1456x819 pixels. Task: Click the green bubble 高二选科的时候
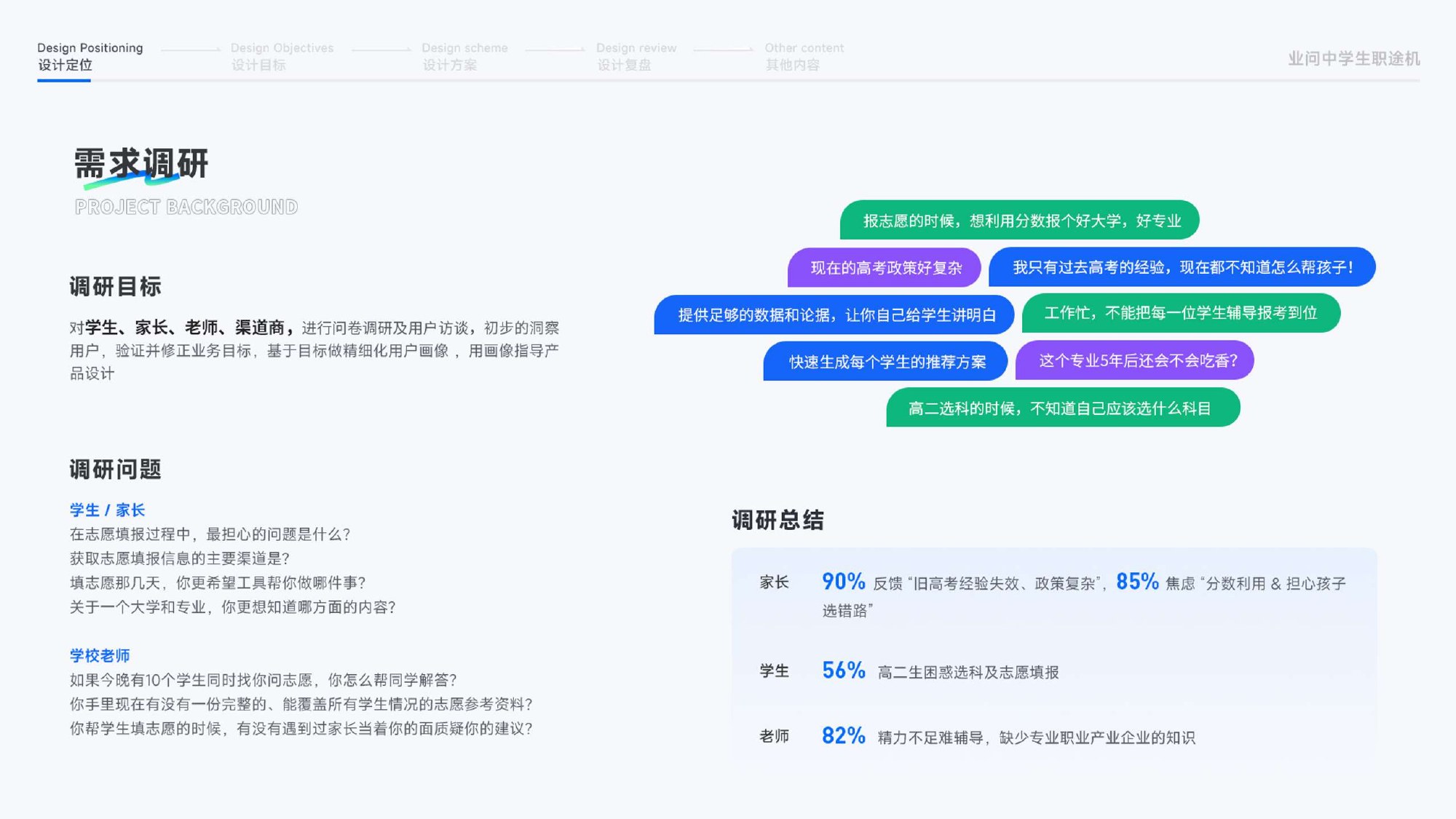[1063, 408]
